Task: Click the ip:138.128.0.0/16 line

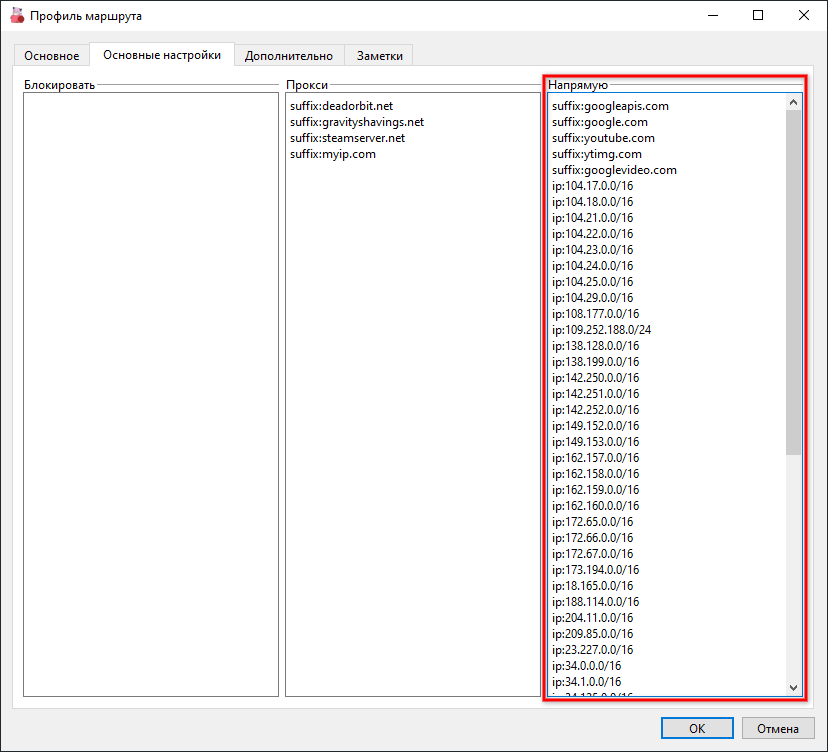Action: pos(596,346)
